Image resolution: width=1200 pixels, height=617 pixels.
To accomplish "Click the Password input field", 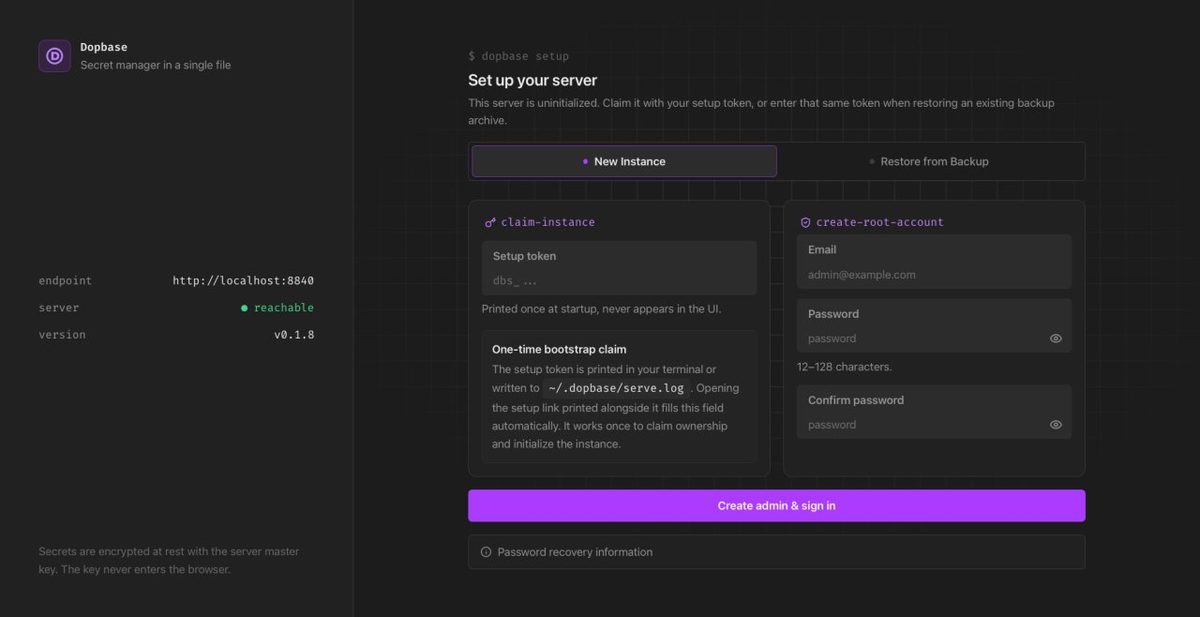I will click(x=934, y=326).
